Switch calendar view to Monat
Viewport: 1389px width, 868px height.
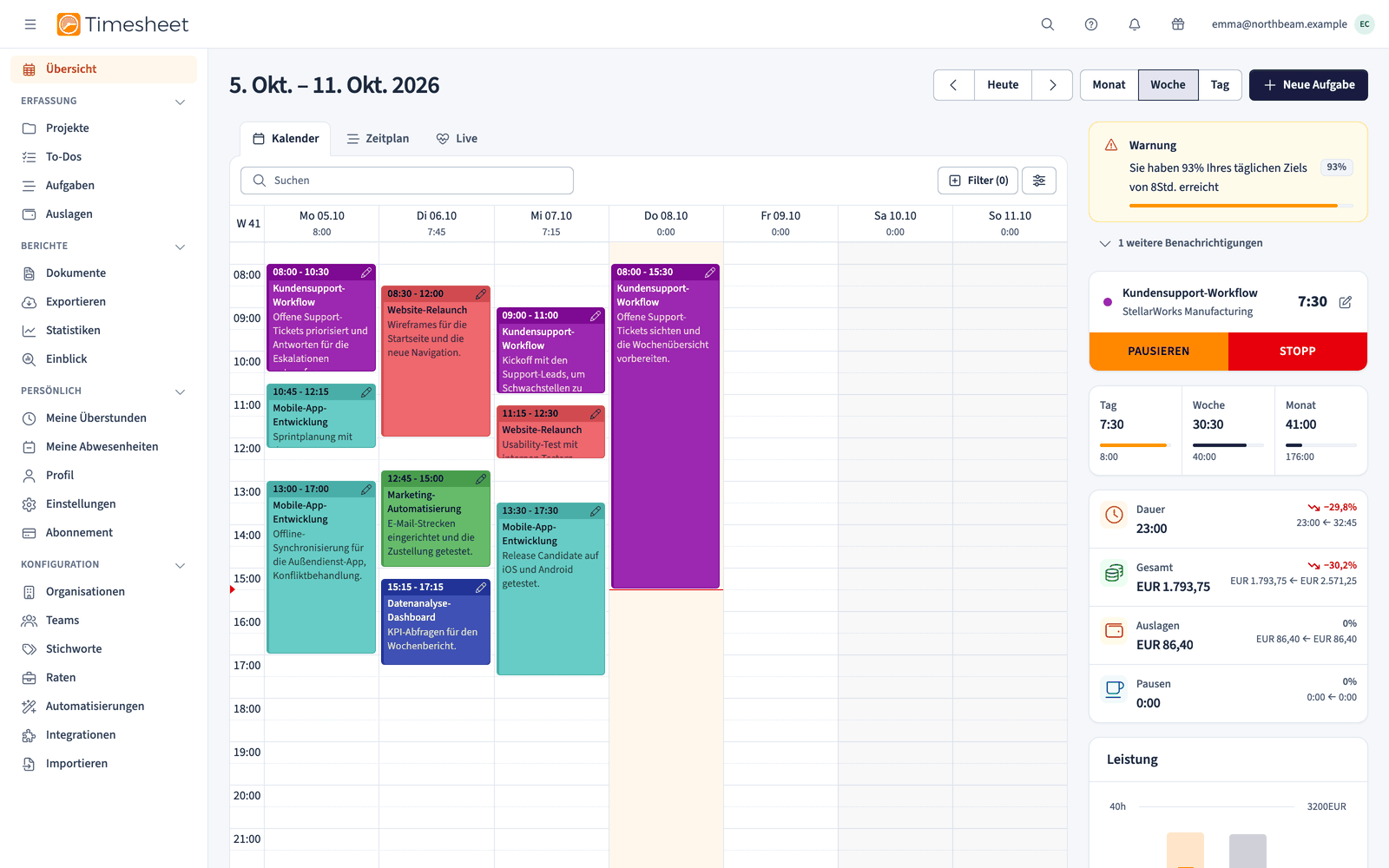point(1109,85)
